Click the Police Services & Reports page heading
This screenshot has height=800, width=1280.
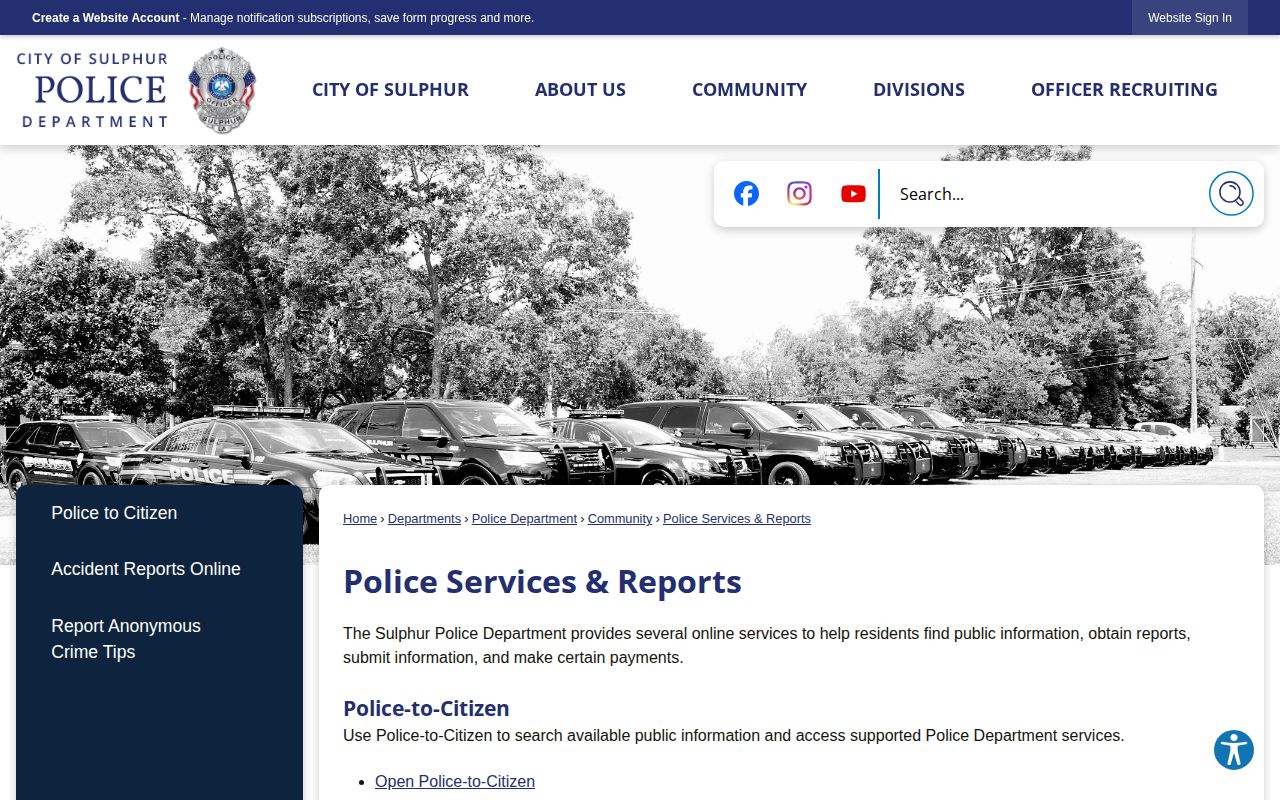[x=542, y=582]
